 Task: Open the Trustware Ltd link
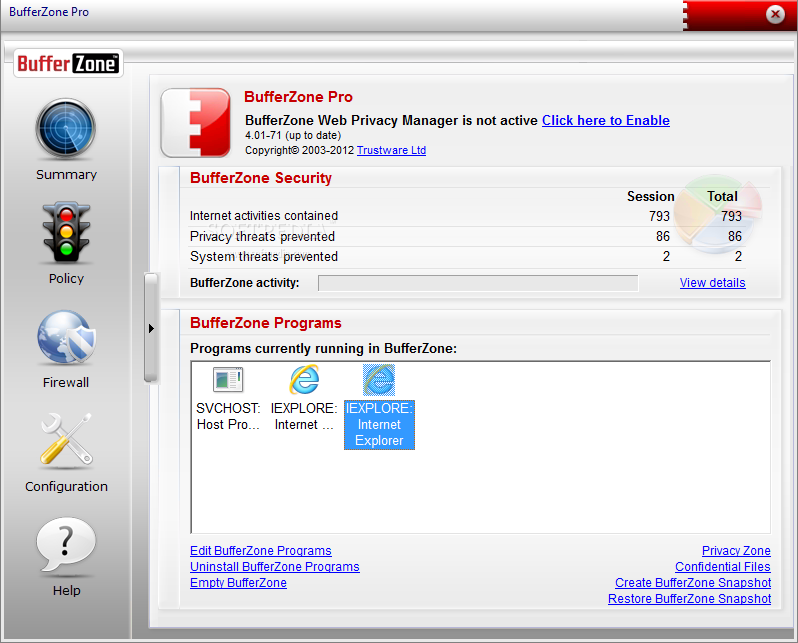pyautogui.click(x=391, y=150)
